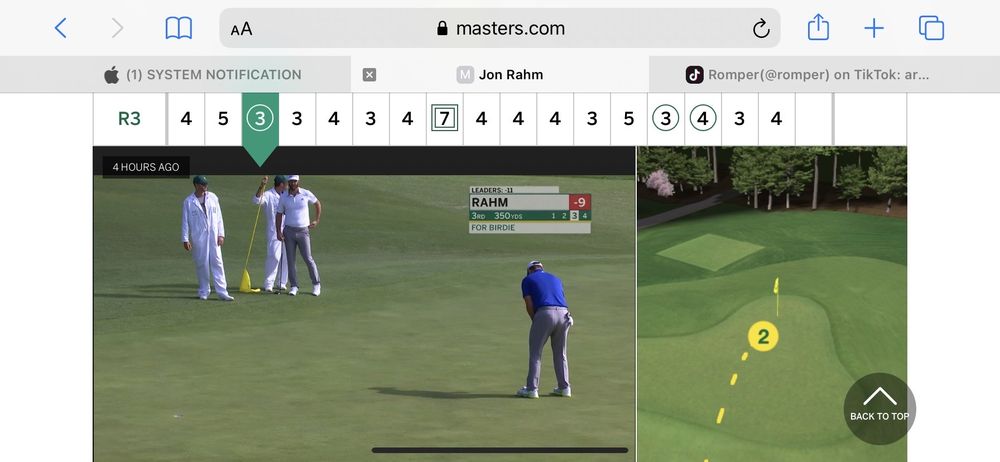Tap the Safari back arrow

[61, 28]
